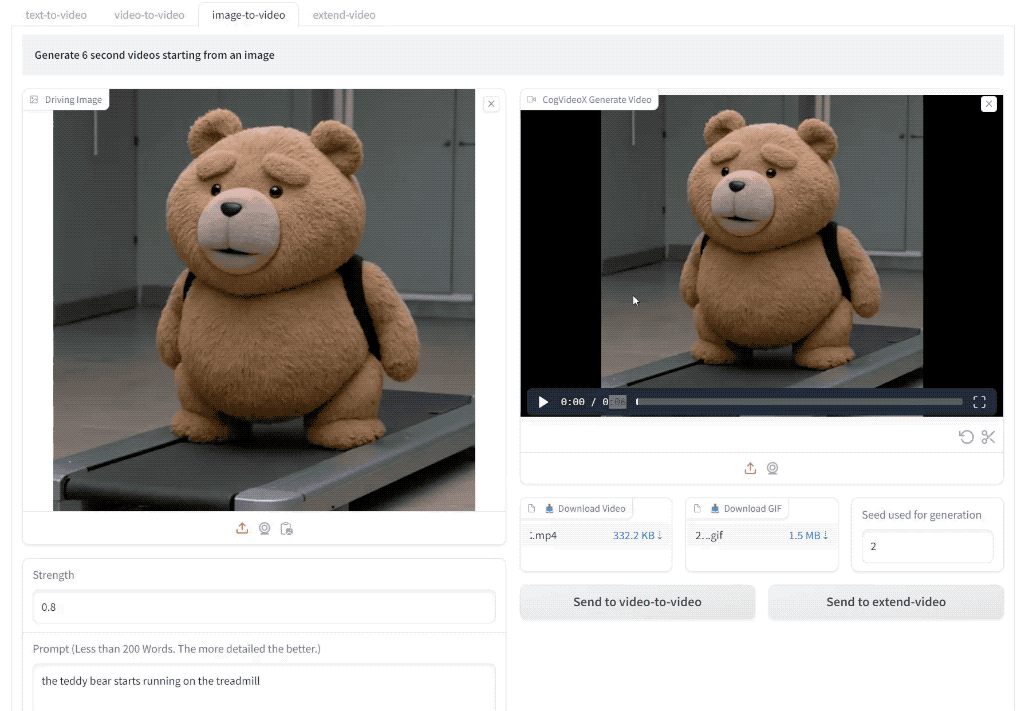The height and width of the screenshot is (711, 1028).
Task: Click the Download GIF label
Action: tap(753, 508)
